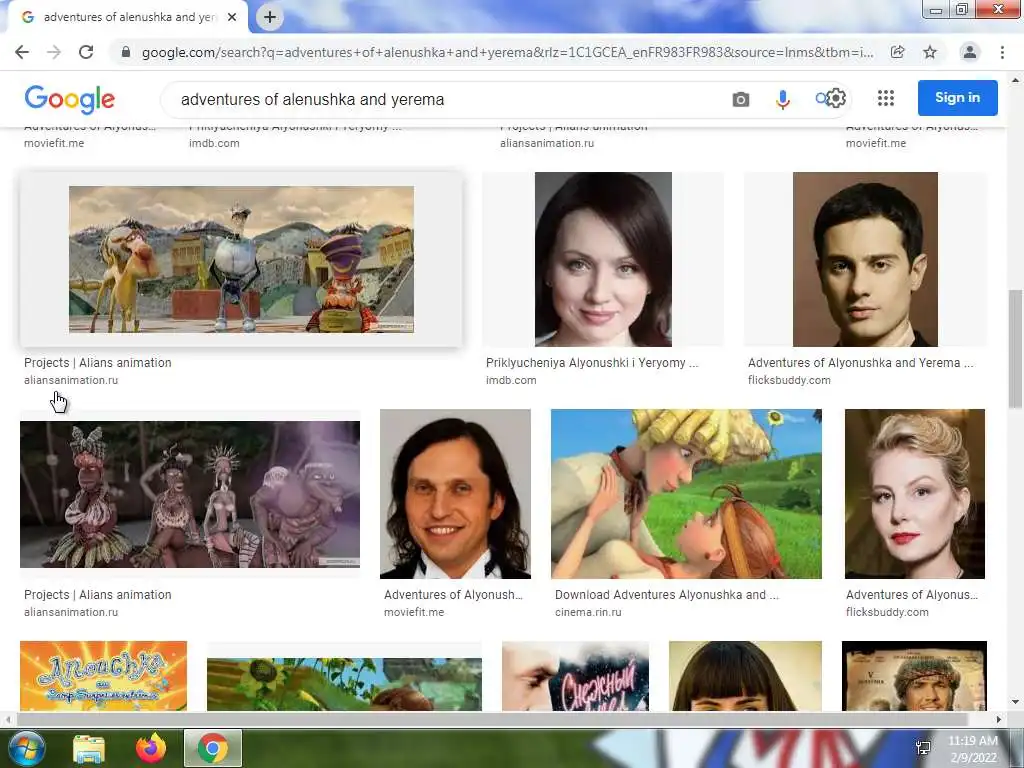
Task: Bookmark this page with the star
Action: point(930,52)
